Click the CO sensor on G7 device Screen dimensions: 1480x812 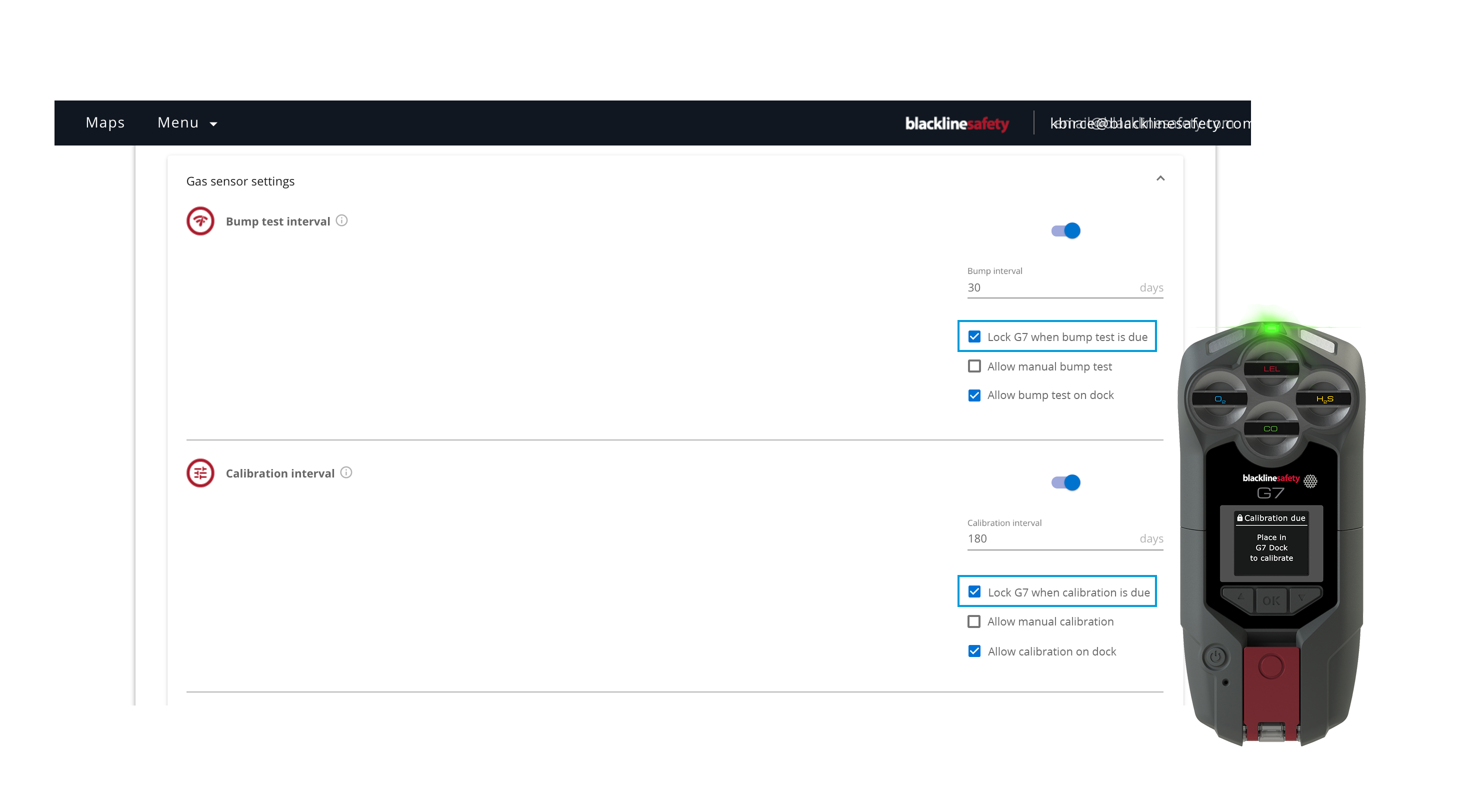(1271, 428)
